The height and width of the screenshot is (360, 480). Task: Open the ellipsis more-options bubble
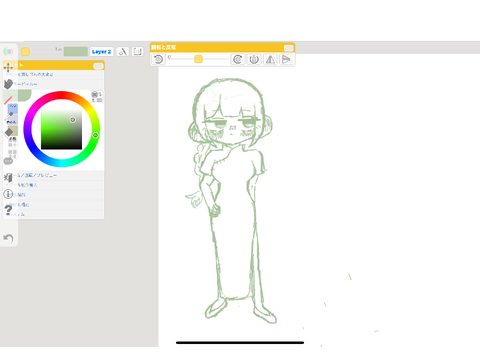point(8,161)
